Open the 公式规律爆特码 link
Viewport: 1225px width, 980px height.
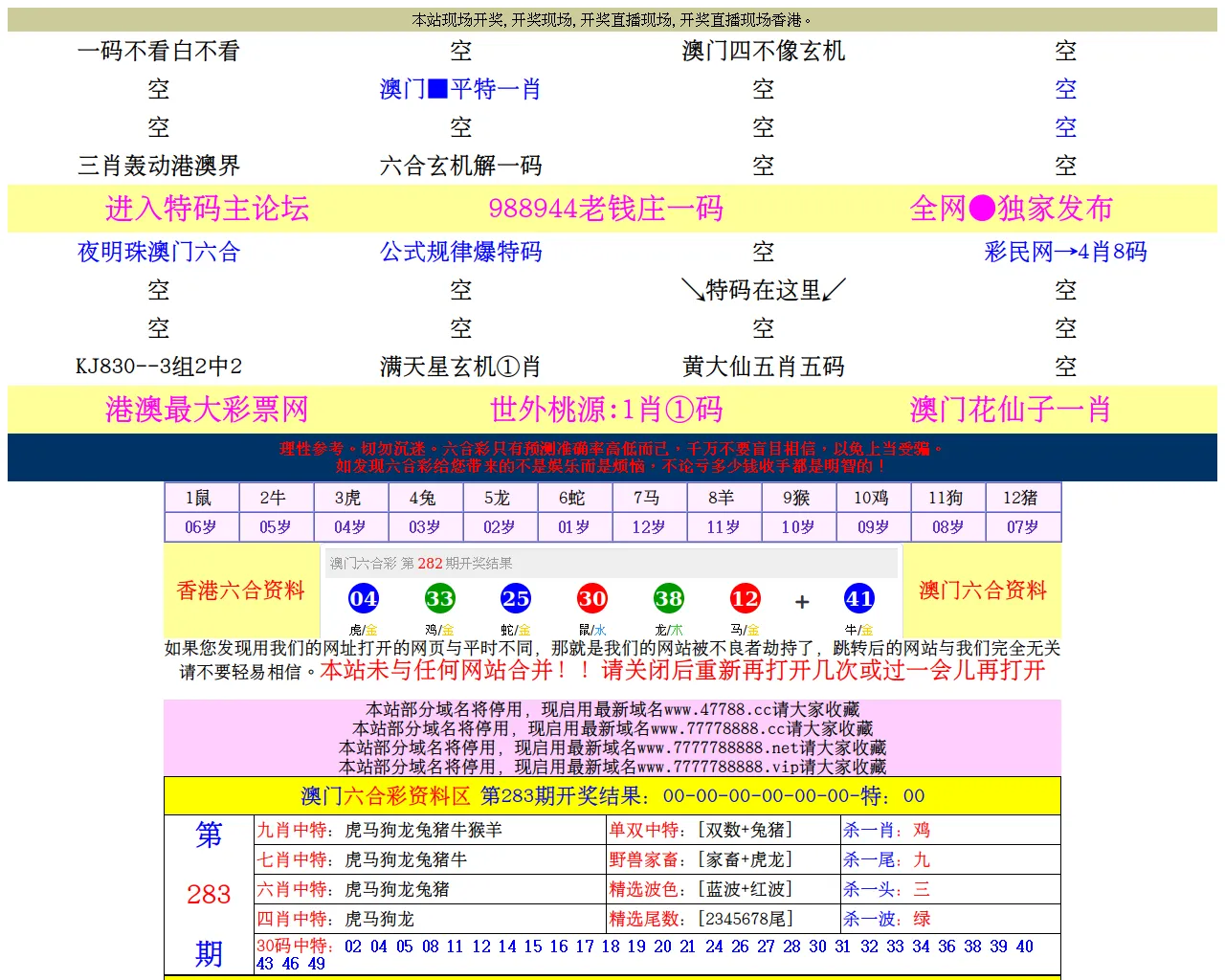[460, 252]
